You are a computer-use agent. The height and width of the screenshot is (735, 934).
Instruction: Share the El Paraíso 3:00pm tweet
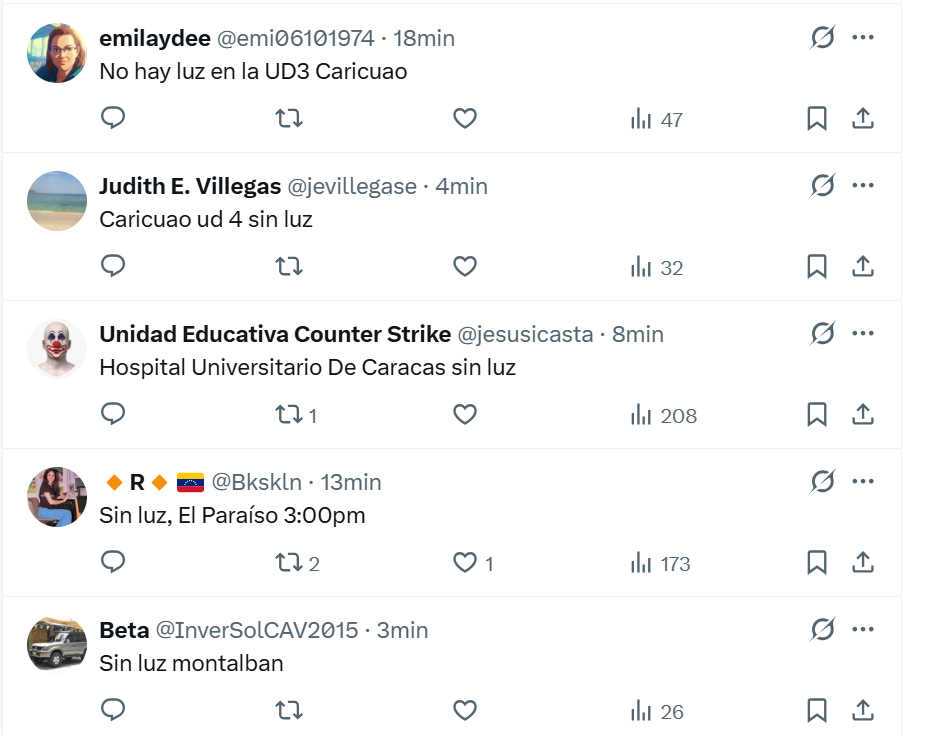pyautogui.click(x=863, y=563)
